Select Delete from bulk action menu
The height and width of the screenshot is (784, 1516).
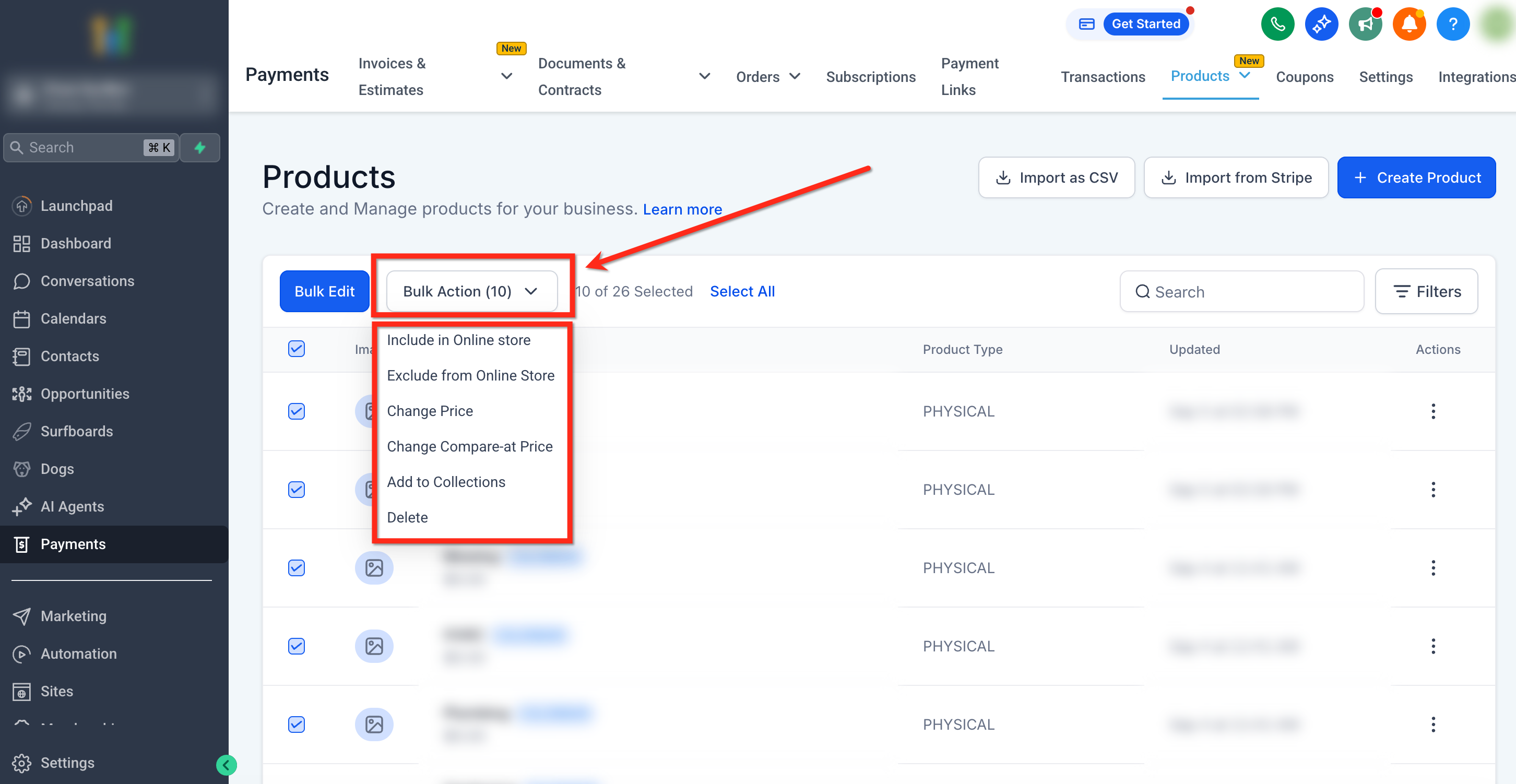[x=407, y=517]
